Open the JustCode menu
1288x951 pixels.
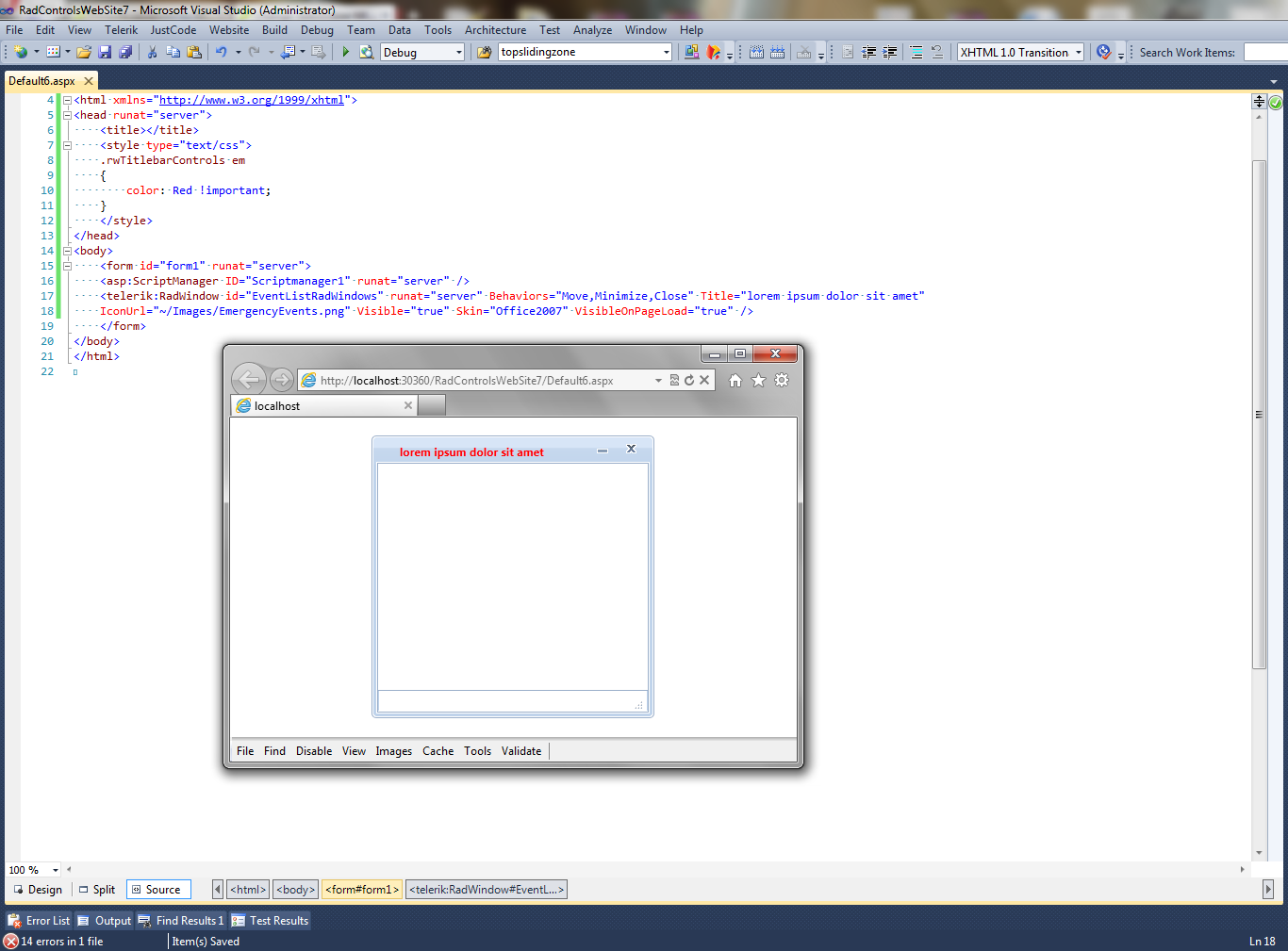point(173,29)
